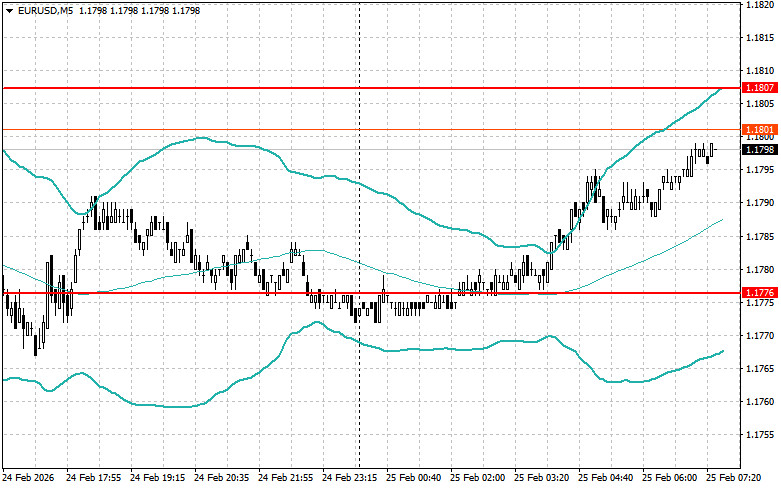Click the 1.1805 price scale value

(x=760, y=104)
